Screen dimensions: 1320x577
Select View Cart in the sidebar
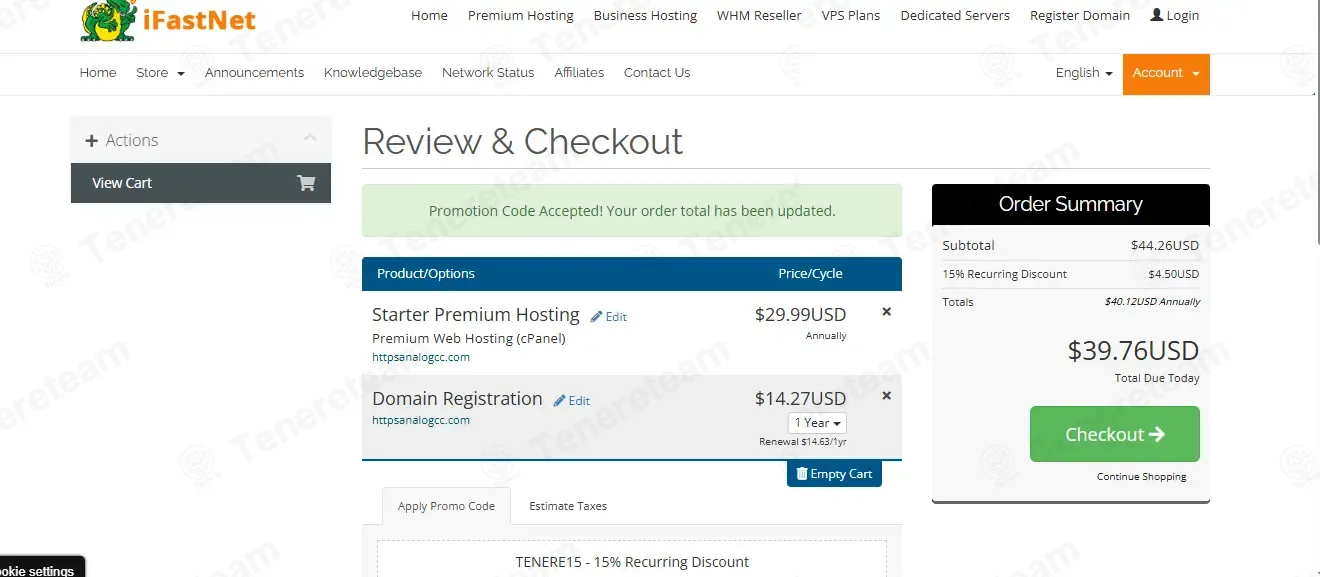[201, 183]
